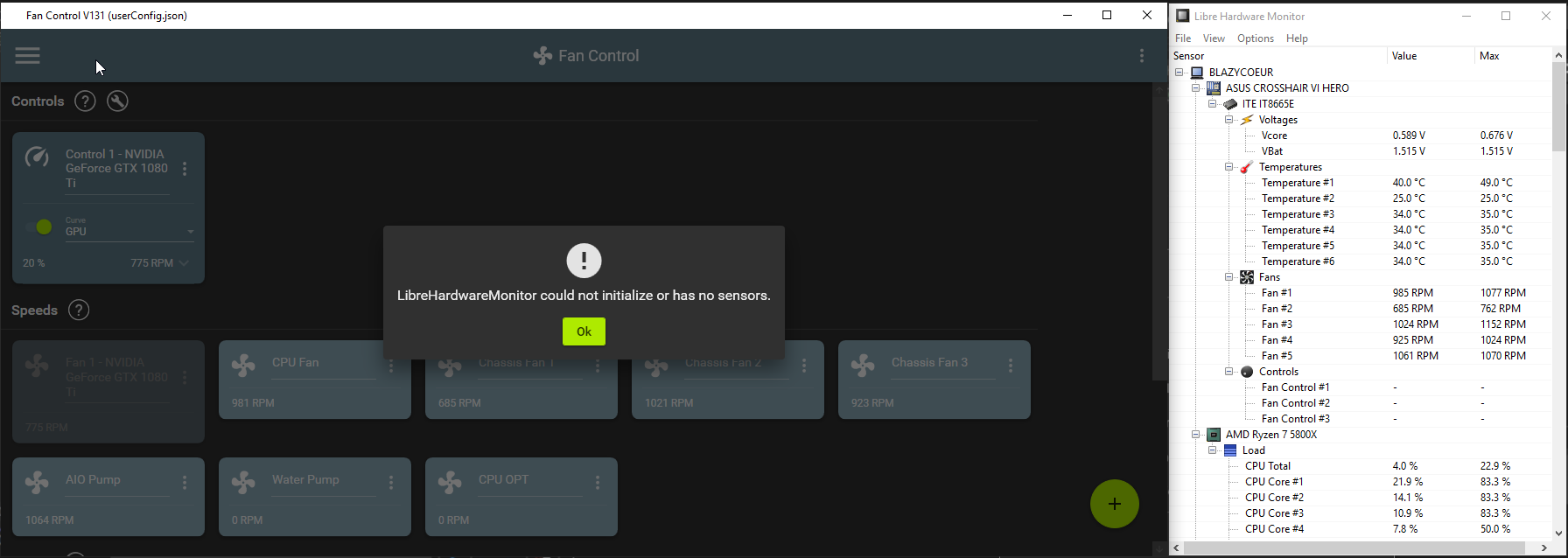
Task: Click the 981 RPM value on CPU Fan card
Action: point(253,403)
